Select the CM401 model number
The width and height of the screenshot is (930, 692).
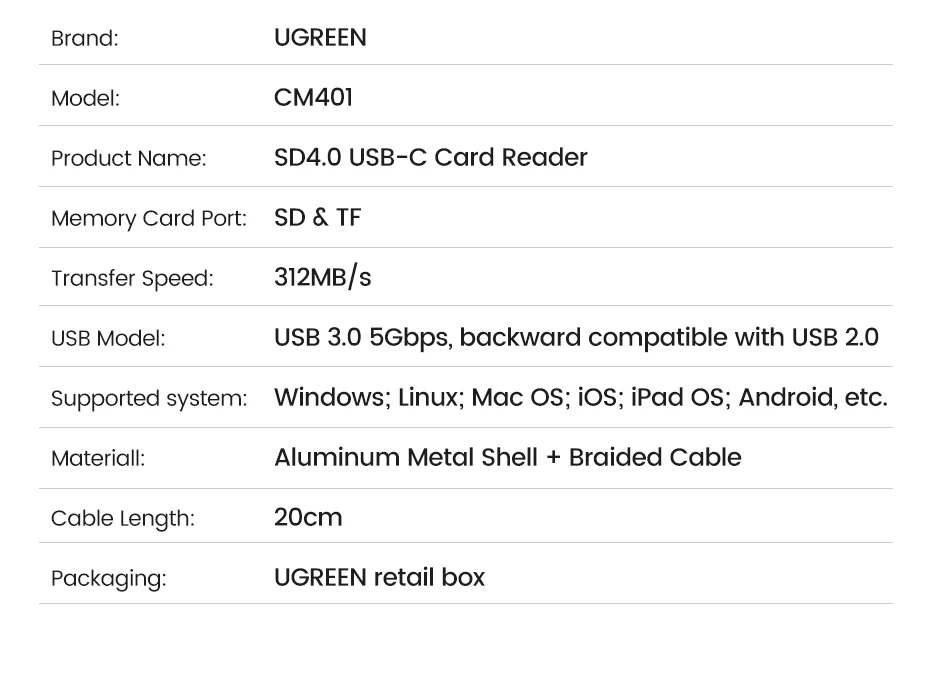(313, 97)
